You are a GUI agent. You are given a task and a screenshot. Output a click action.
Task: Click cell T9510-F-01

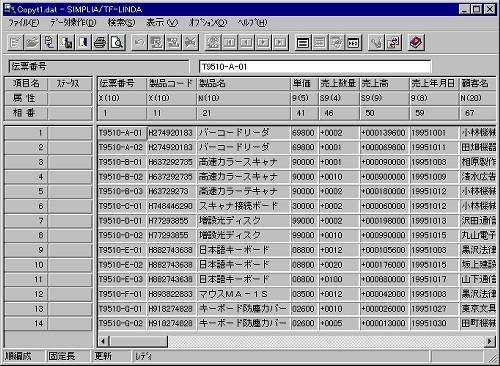click(x=121, y=294)
